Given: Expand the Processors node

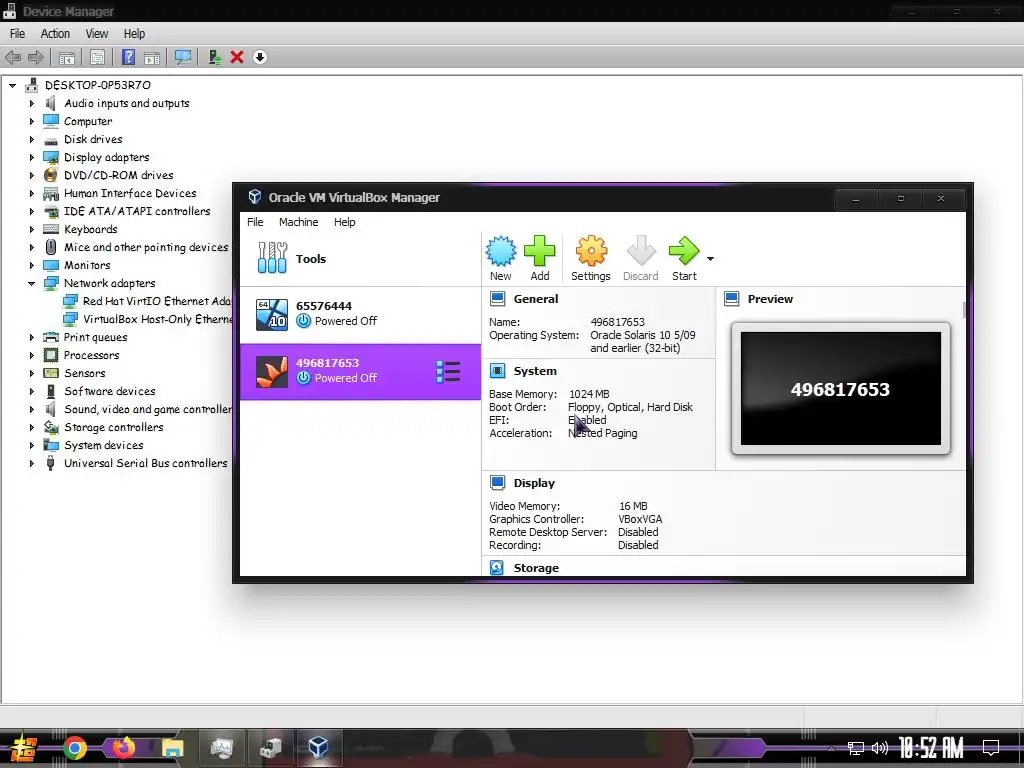Looking at the screenshot, I should pos(31,355).
